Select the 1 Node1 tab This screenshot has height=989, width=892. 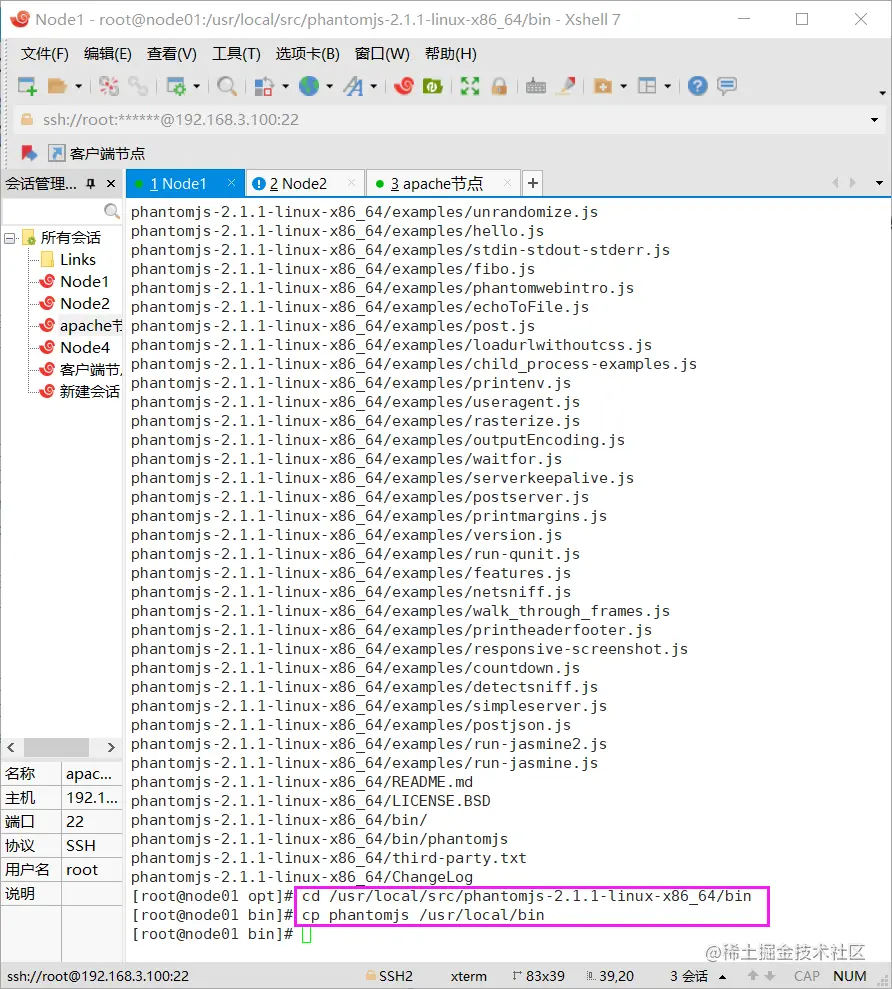[x=179, y=184]
